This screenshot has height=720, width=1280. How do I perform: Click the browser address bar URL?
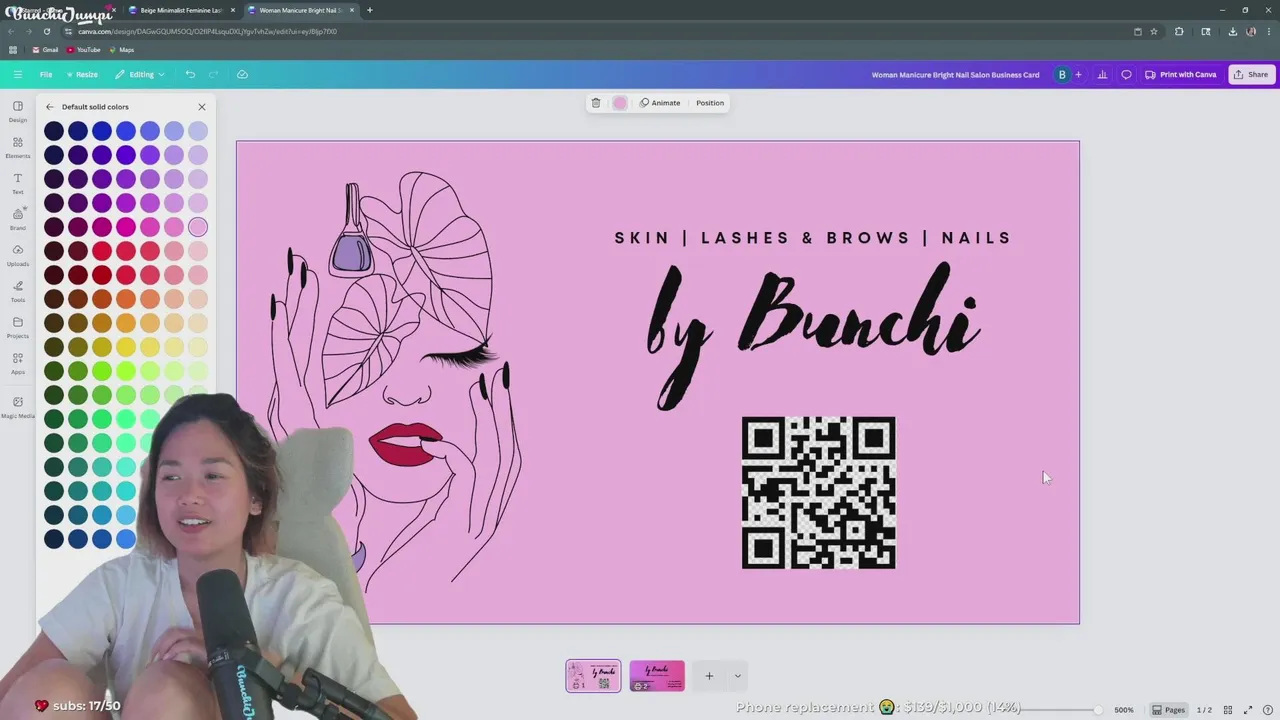(207, 31)
